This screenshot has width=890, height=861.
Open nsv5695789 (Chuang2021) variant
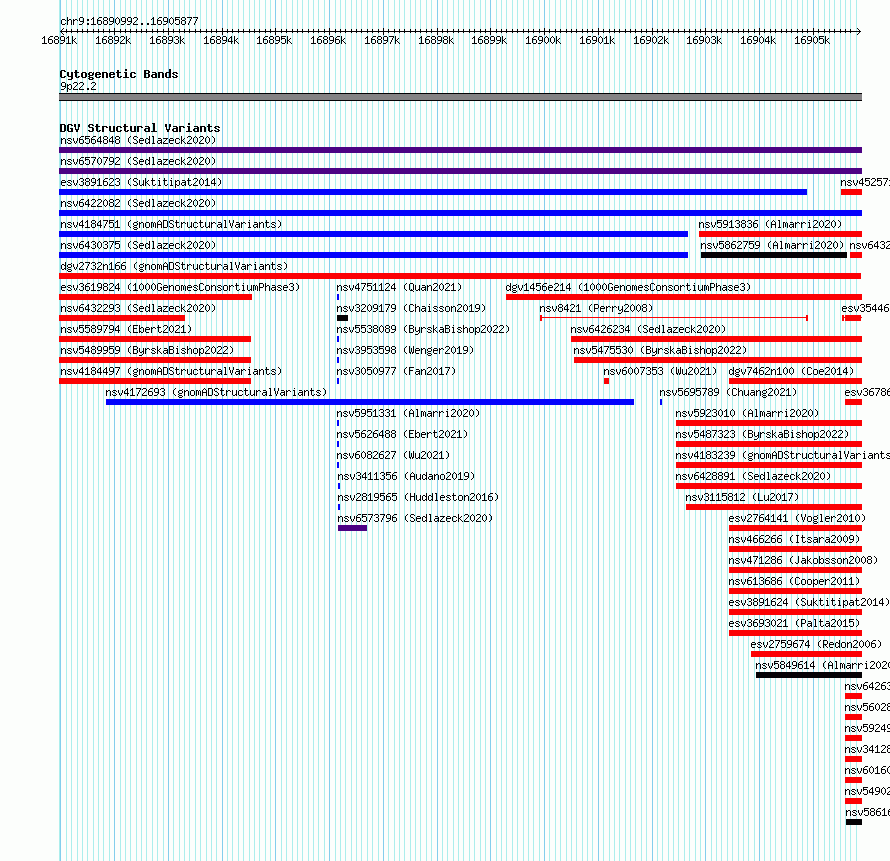(728, 392)
